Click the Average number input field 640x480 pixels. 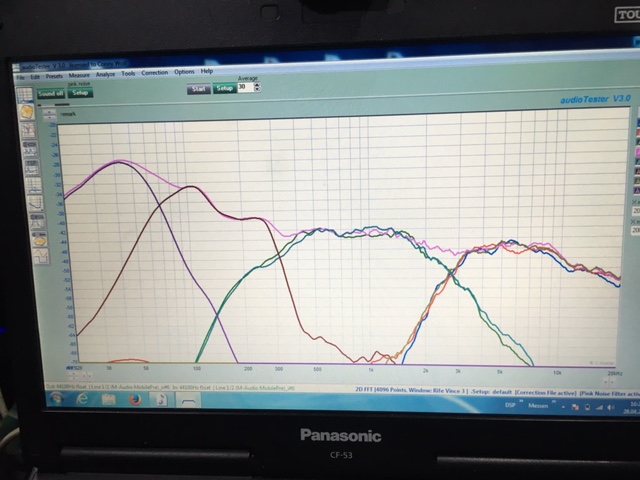pyautogui.click(x=243, y=88)
